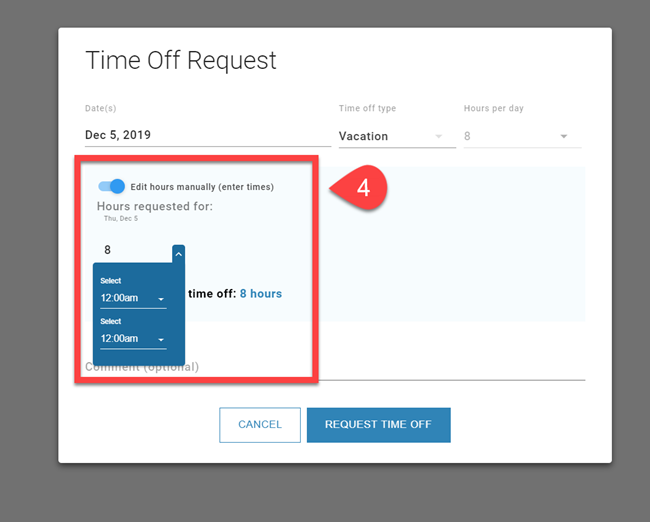The height and width of the screenshot is (522, 650).
Task: Click the Vacation dropdown arrow
Action: pyautogui.click(x=438, y=136)
